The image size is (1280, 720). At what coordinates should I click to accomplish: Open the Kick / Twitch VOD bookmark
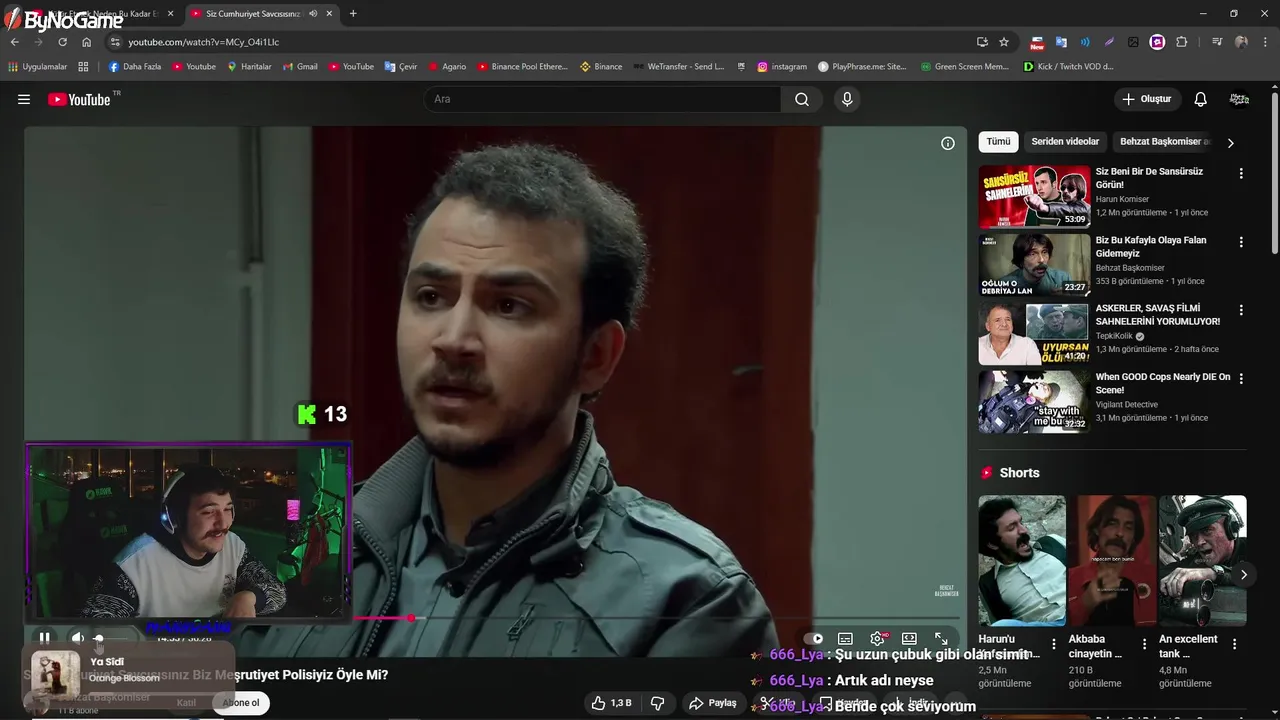point(1068,67)
